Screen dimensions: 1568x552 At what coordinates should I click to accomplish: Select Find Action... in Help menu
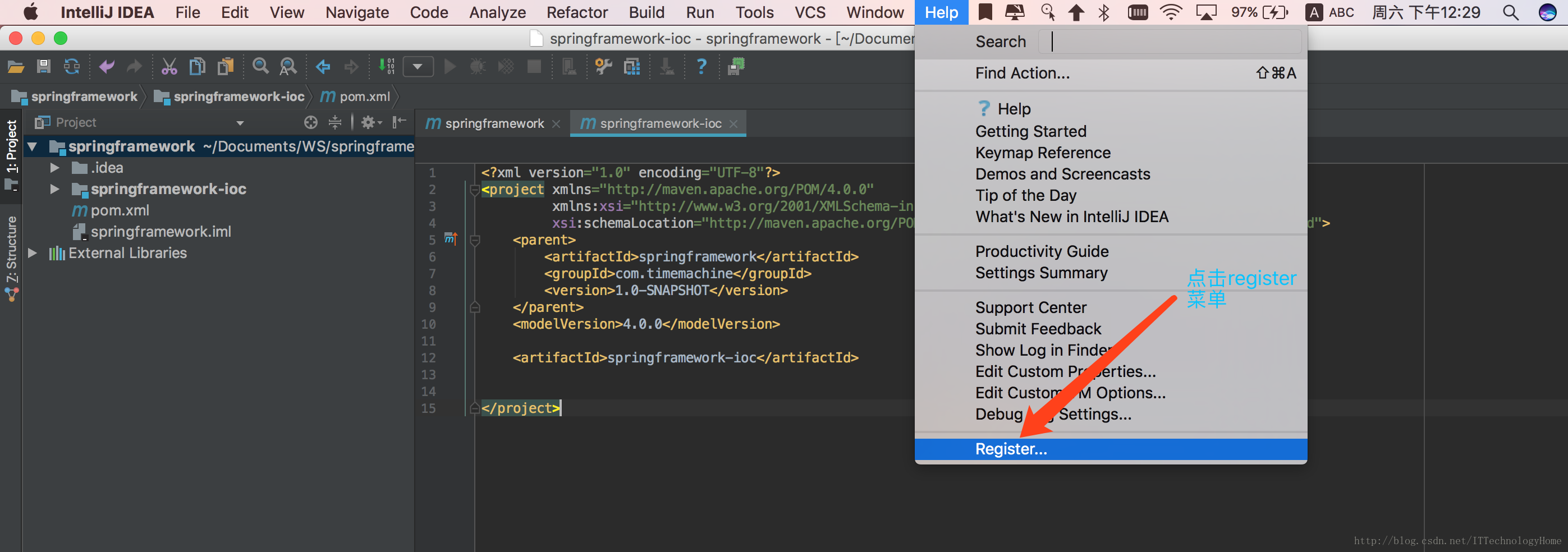point(1111,73)
